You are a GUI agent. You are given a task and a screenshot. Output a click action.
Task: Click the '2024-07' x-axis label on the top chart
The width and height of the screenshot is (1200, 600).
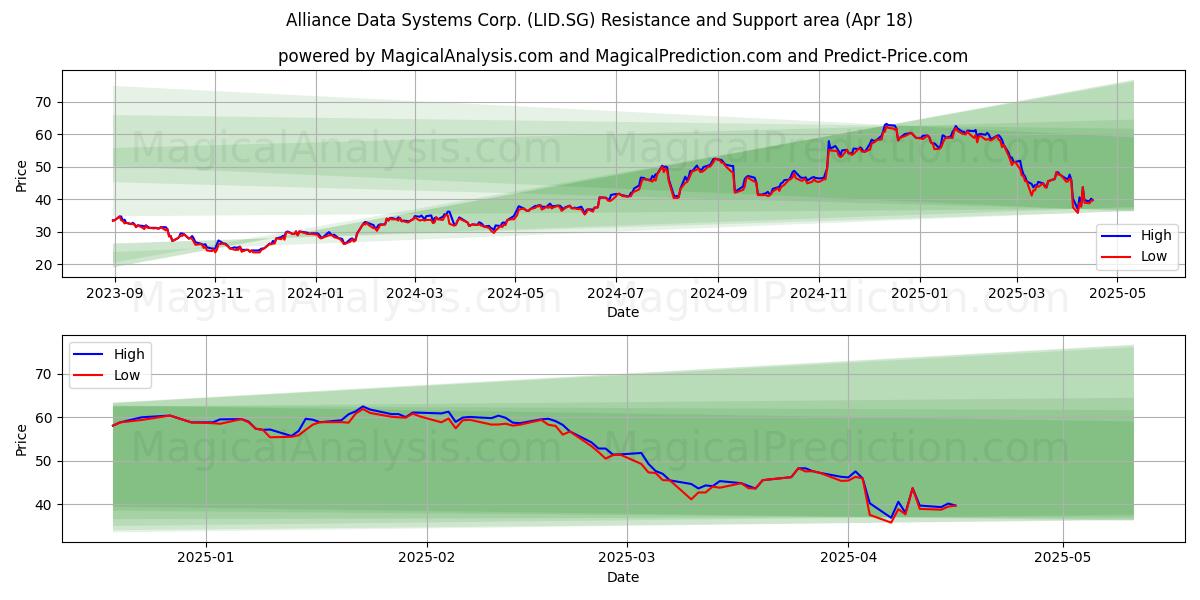615,294
